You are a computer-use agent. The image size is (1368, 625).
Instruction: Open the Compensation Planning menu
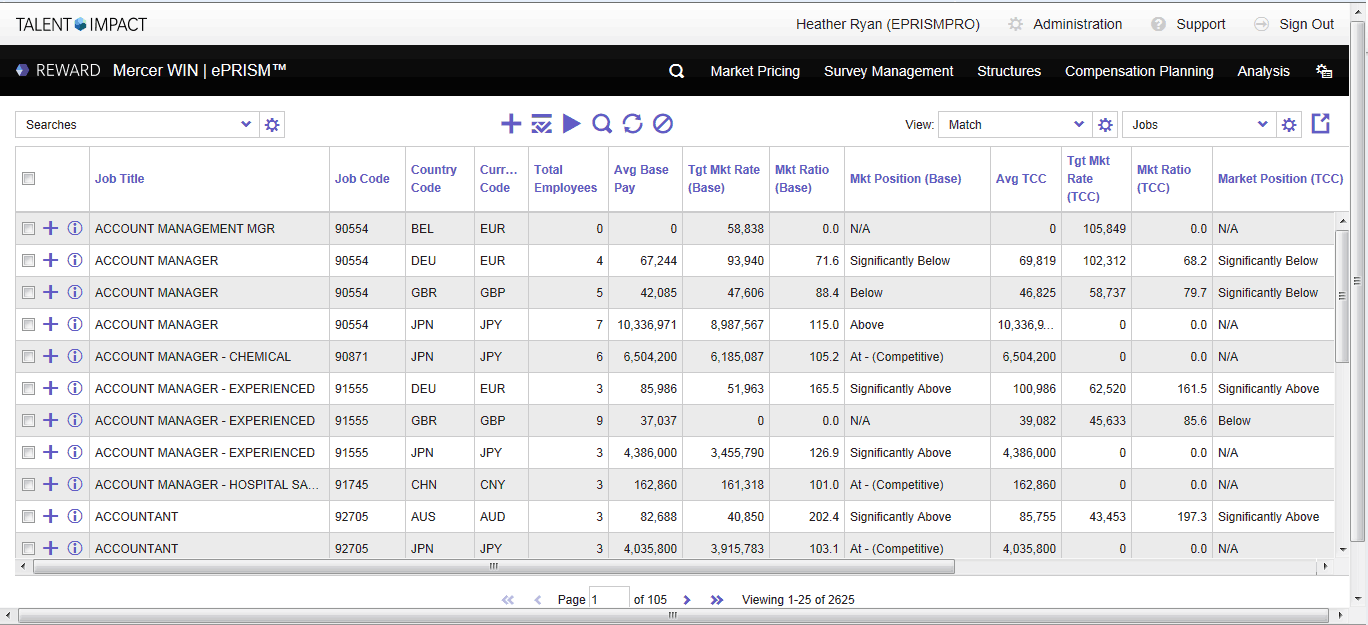(1139, 71)
